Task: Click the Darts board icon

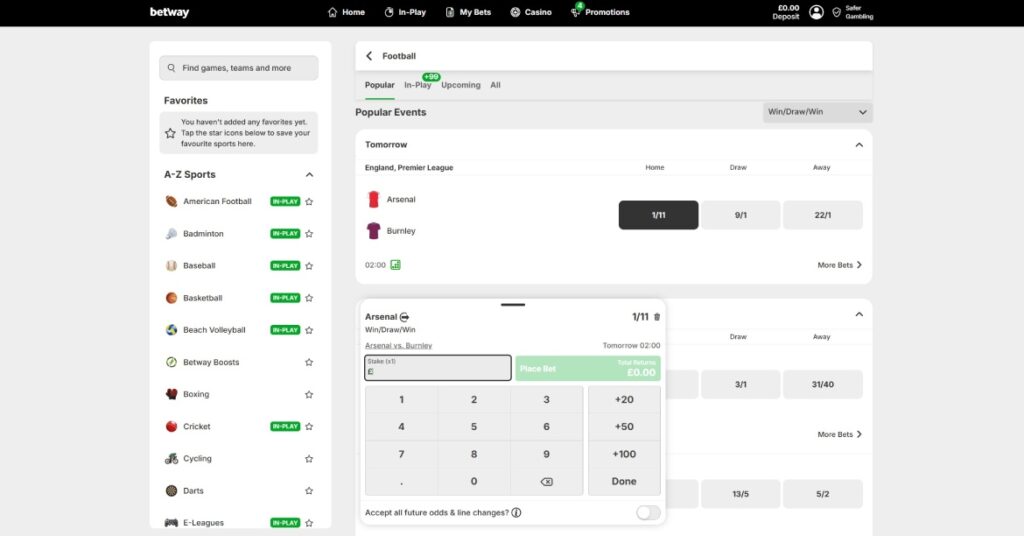Action: click(171, 490)
